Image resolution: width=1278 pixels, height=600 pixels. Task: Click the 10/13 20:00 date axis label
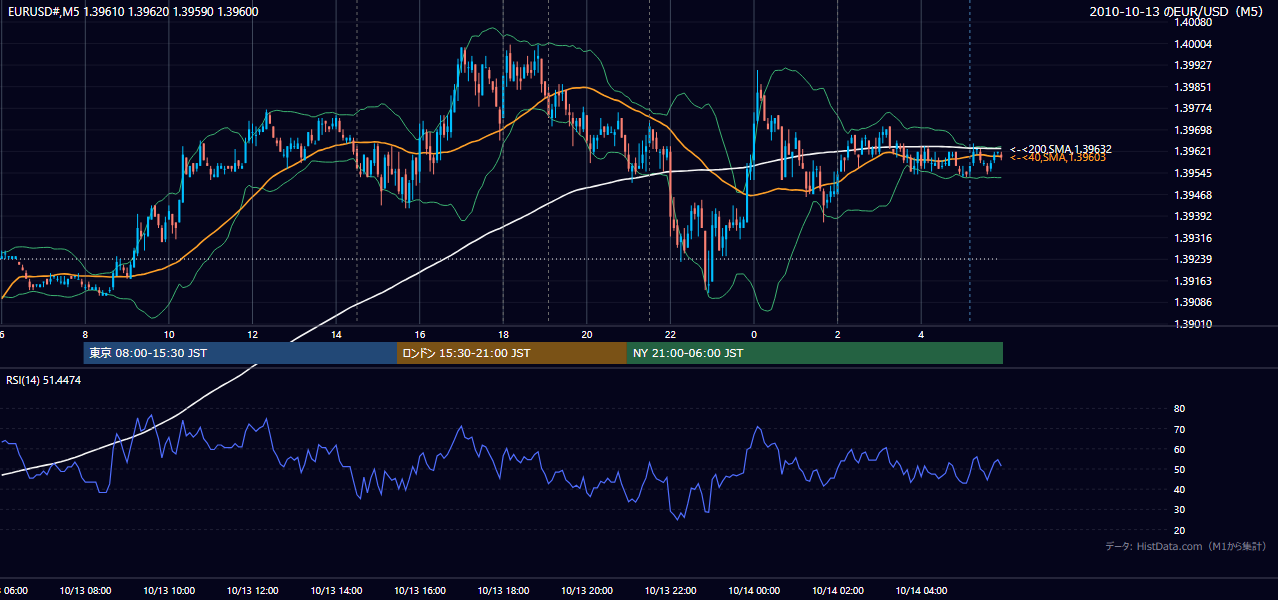tap(586, 591)
